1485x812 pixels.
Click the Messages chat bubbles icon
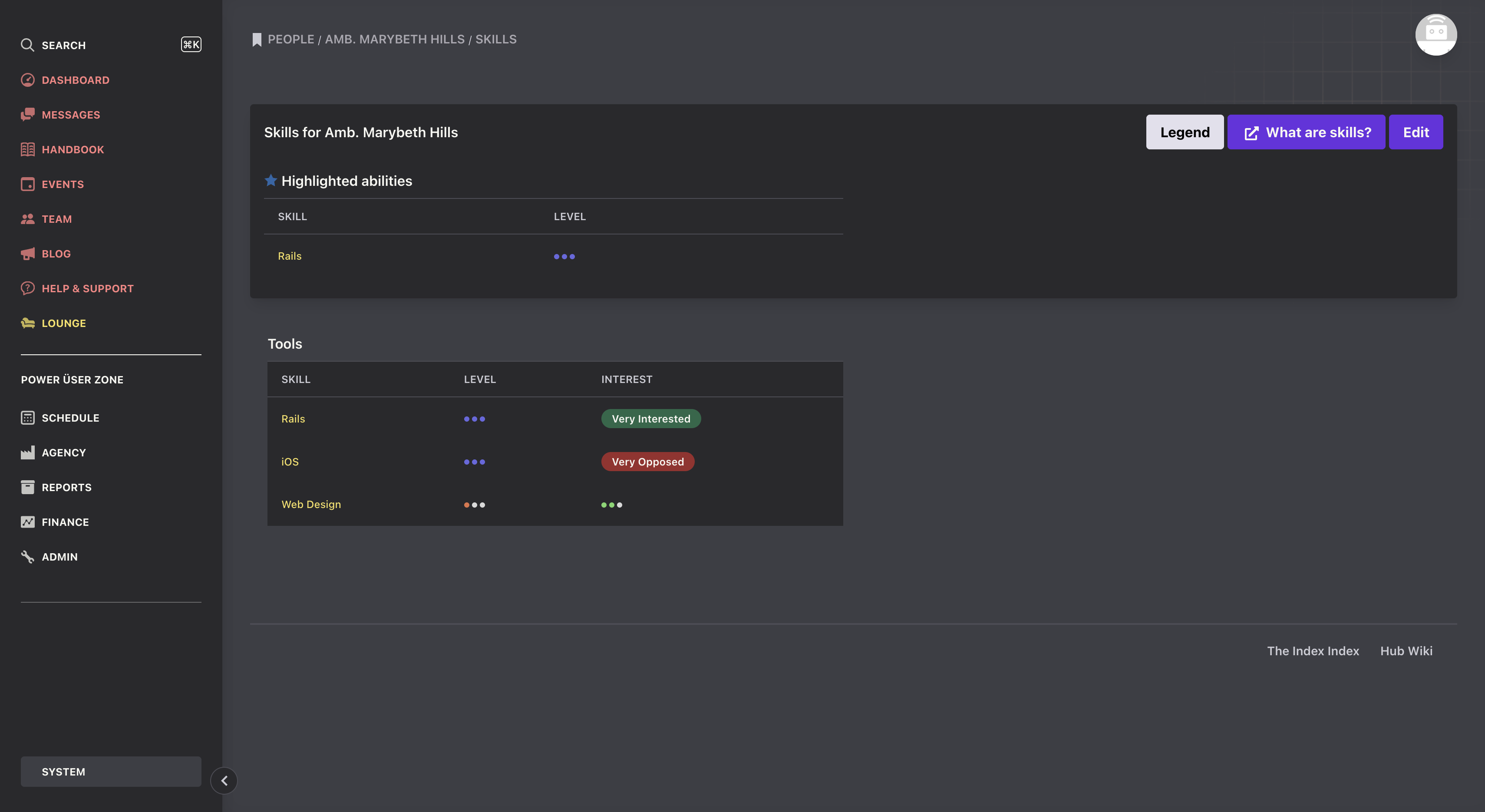pyautogui.click(x=27, y=115)
